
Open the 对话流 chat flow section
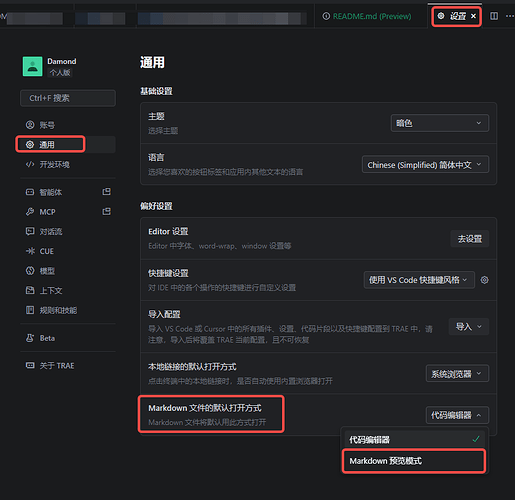pyautogui.click(x=68, y=232)
